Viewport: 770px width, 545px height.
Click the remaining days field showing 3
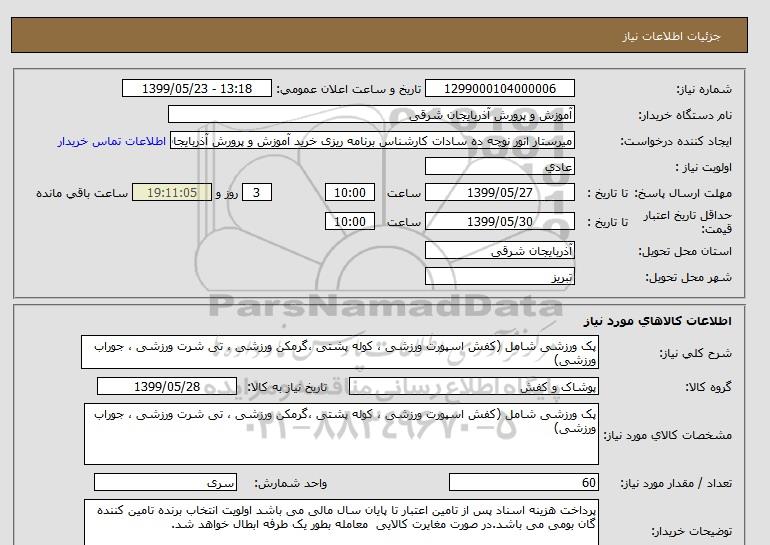click(x=256, y=192)
